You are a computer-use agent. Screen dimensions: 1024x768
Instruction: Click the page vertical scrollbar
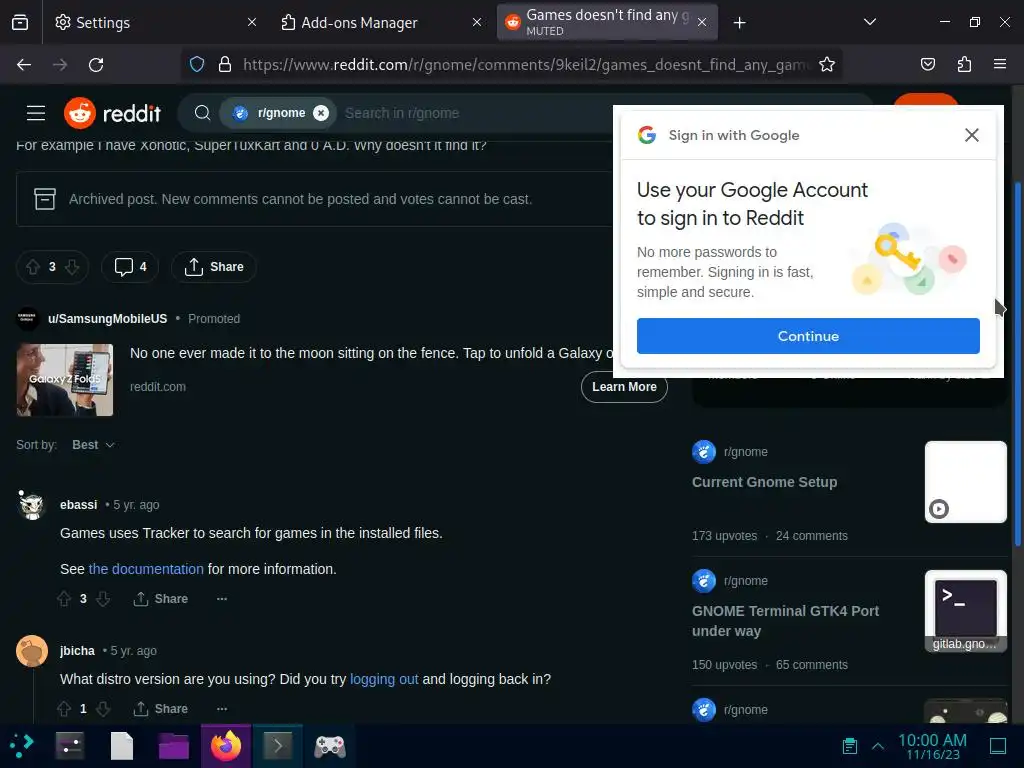(1017, 364)
